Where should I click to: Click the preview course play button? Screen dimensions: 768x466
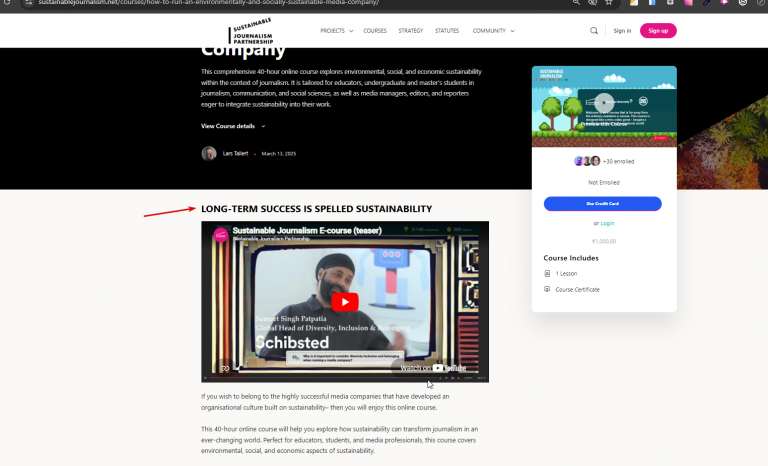point(604,103)
